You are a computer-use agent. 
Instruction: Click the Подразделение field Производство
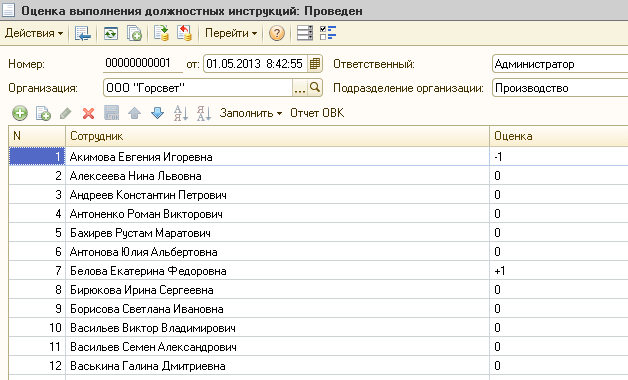click(560, 88)
